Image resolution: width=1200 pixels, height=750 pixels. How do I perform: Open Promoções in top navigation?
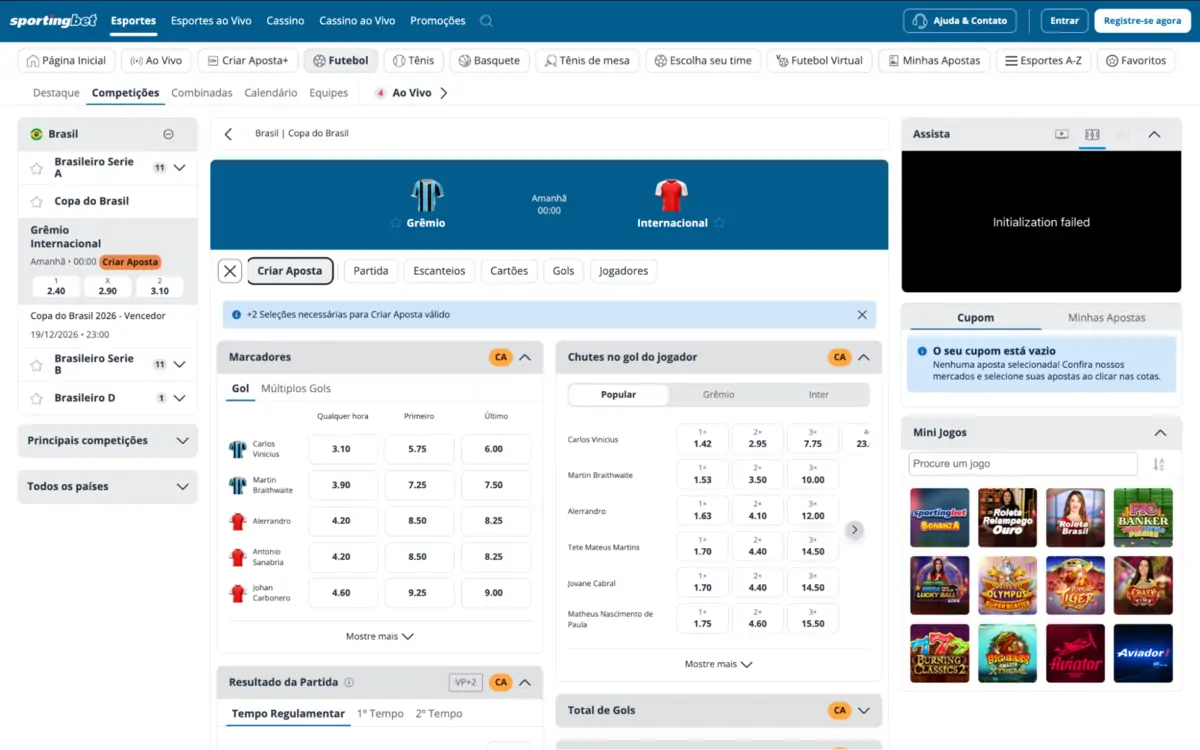pos(438,20)
